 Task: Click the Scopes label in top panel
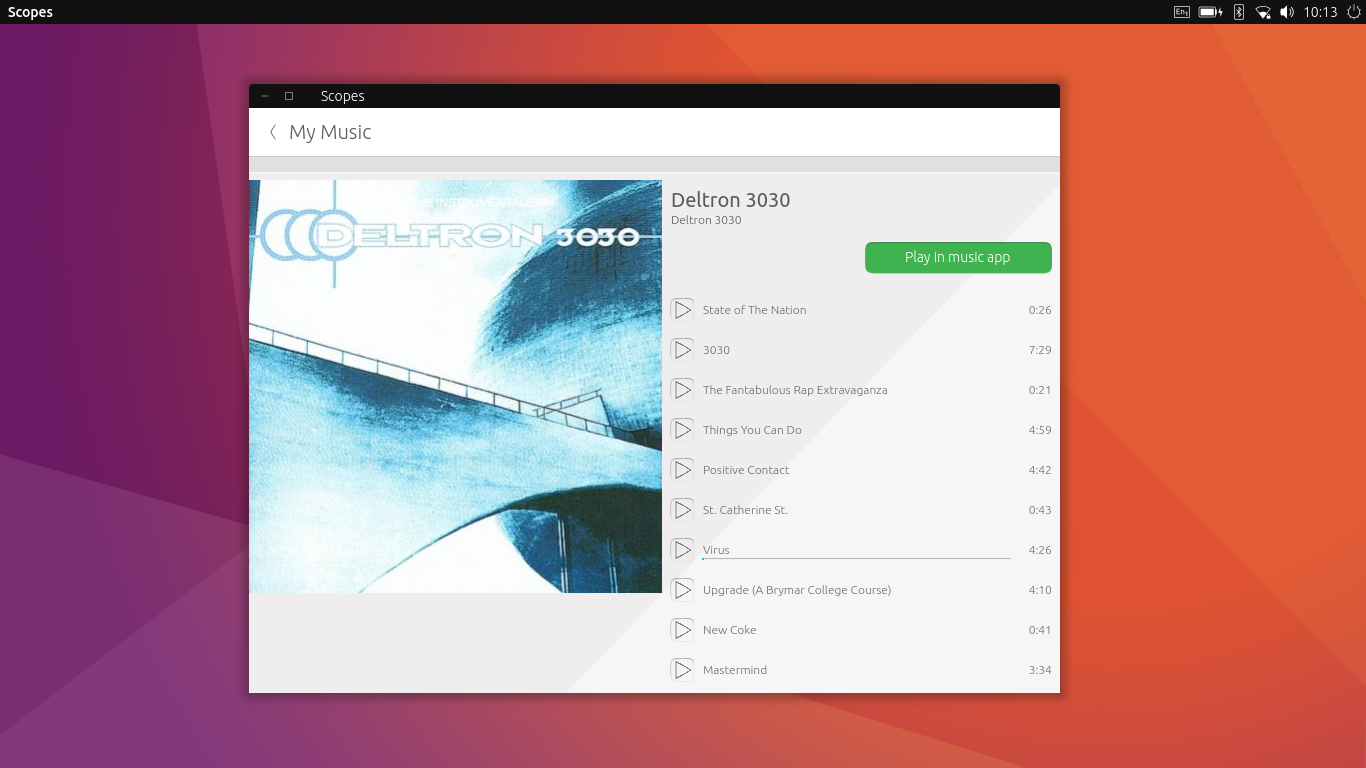pyautogui.click(x=30, y=12)
